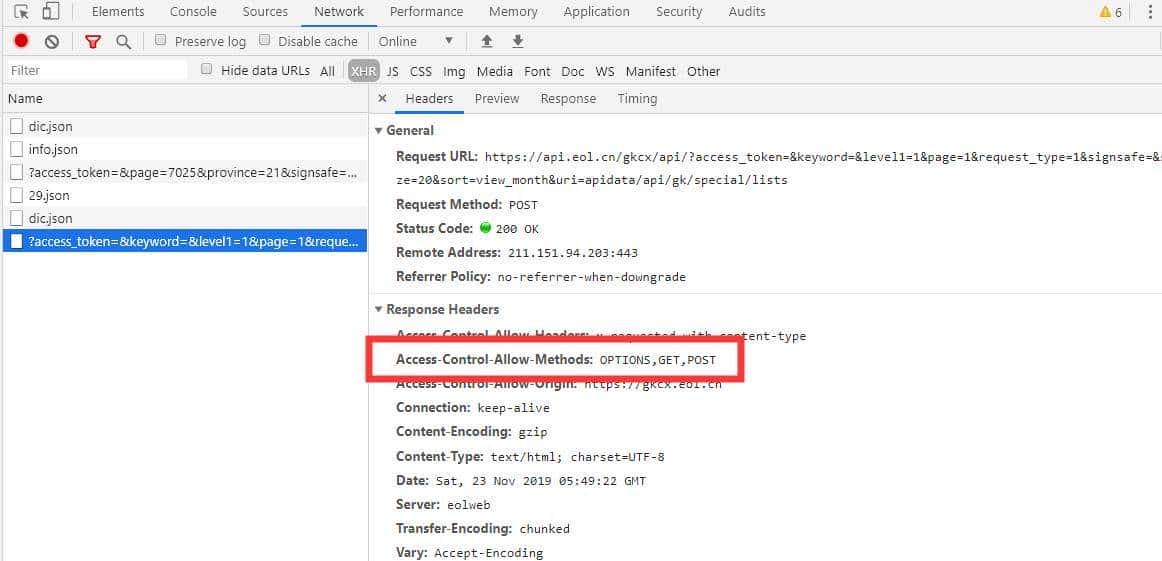Click the Server eolweb header
Image resolution: width=1162 pixels, height=561 pixels.
443,505
